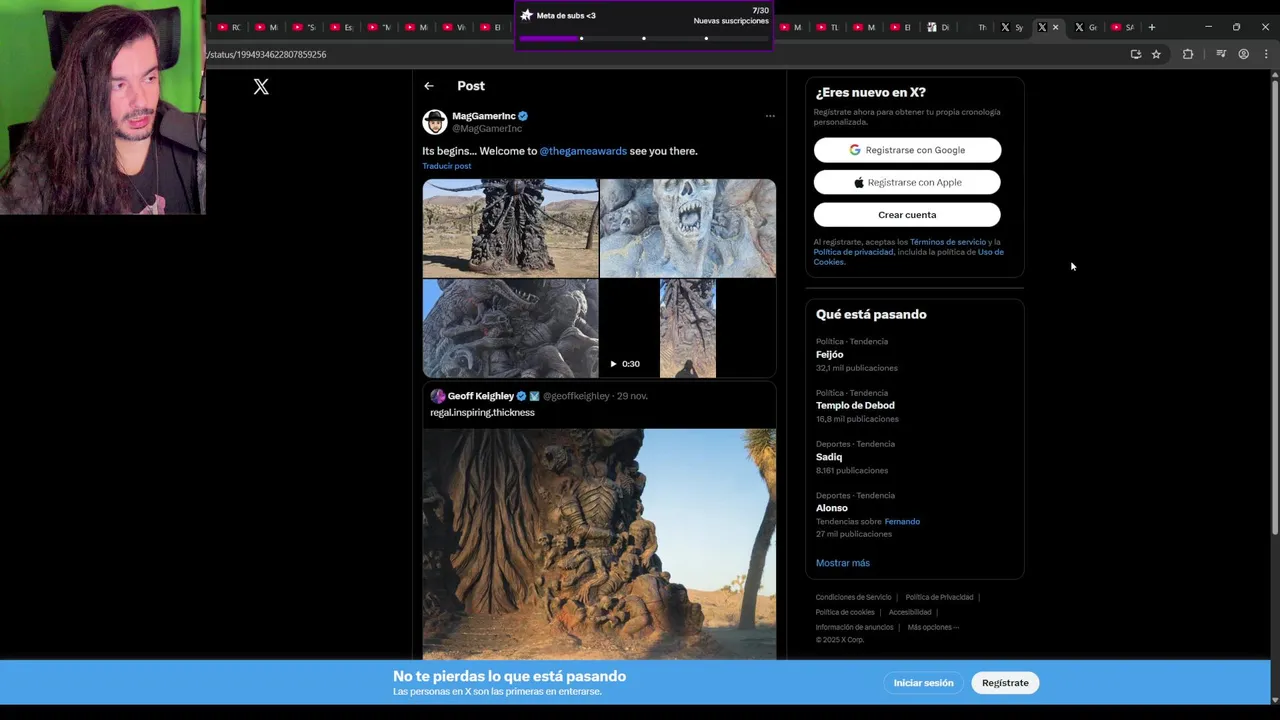Open the bottom-left creature sculpture photo
Screen dimensions: 1280x720
pyautogui.click(x=510, y=328)
